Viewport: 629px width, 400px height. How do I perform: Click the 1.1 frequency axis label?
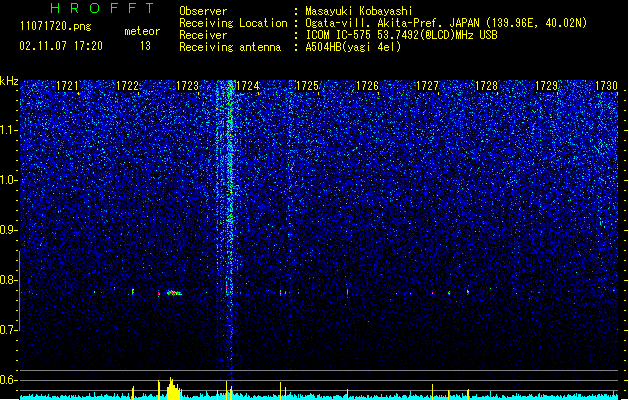point(8,130)
